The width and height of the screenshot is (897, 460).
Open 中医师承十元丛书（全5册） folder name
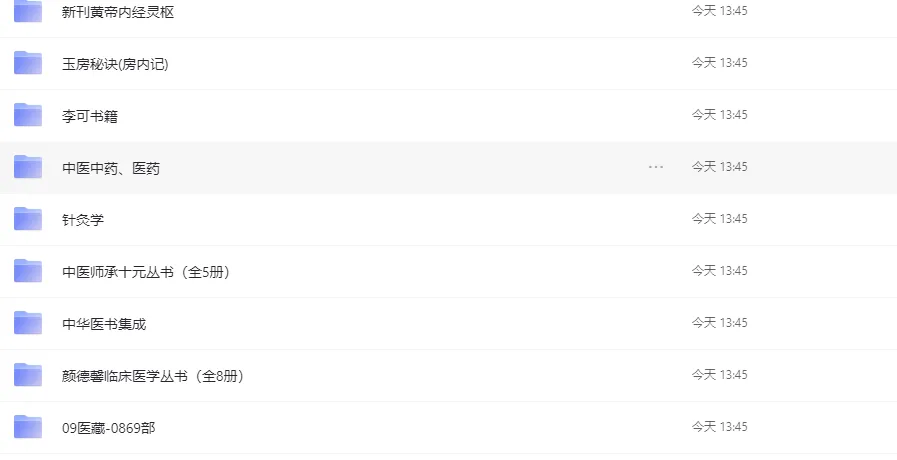point(146,272)
